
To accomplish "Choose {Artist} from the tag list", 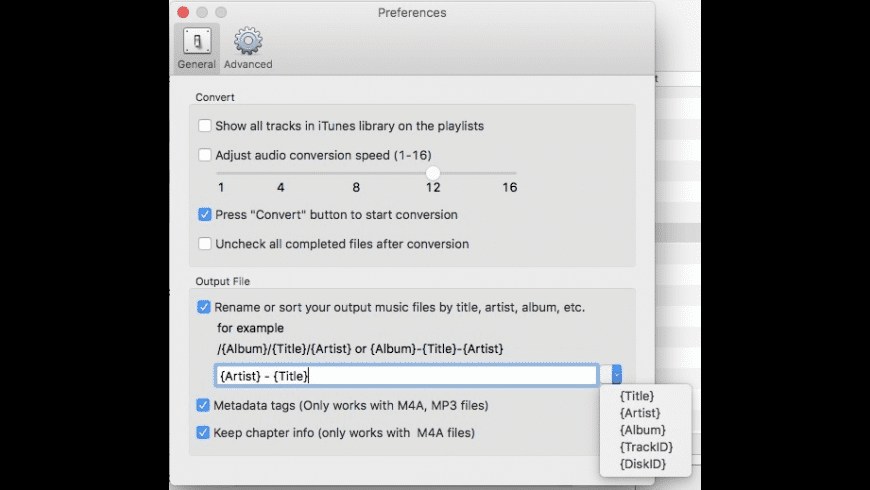I will click(640, 413).
